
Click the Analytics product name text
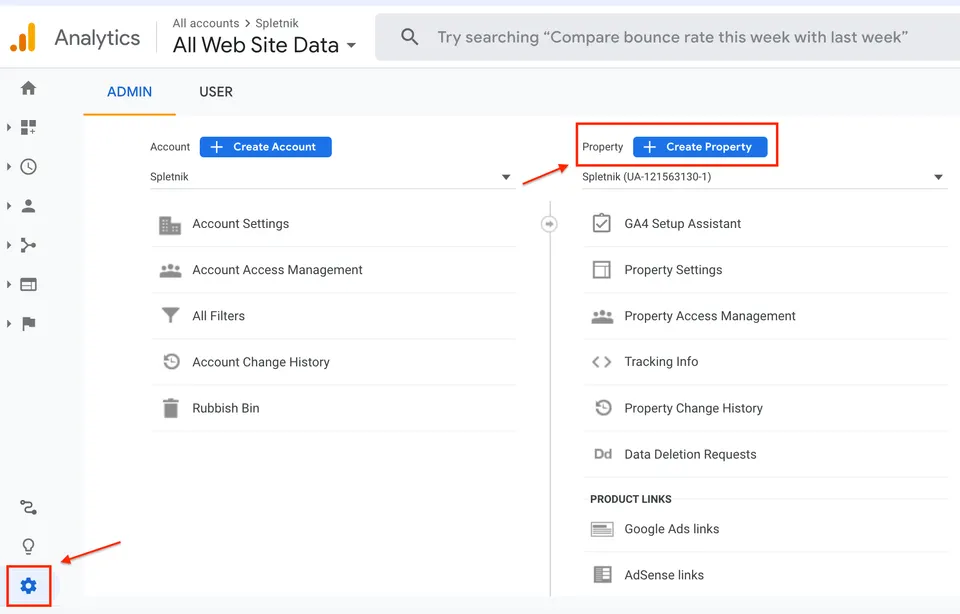97,38
